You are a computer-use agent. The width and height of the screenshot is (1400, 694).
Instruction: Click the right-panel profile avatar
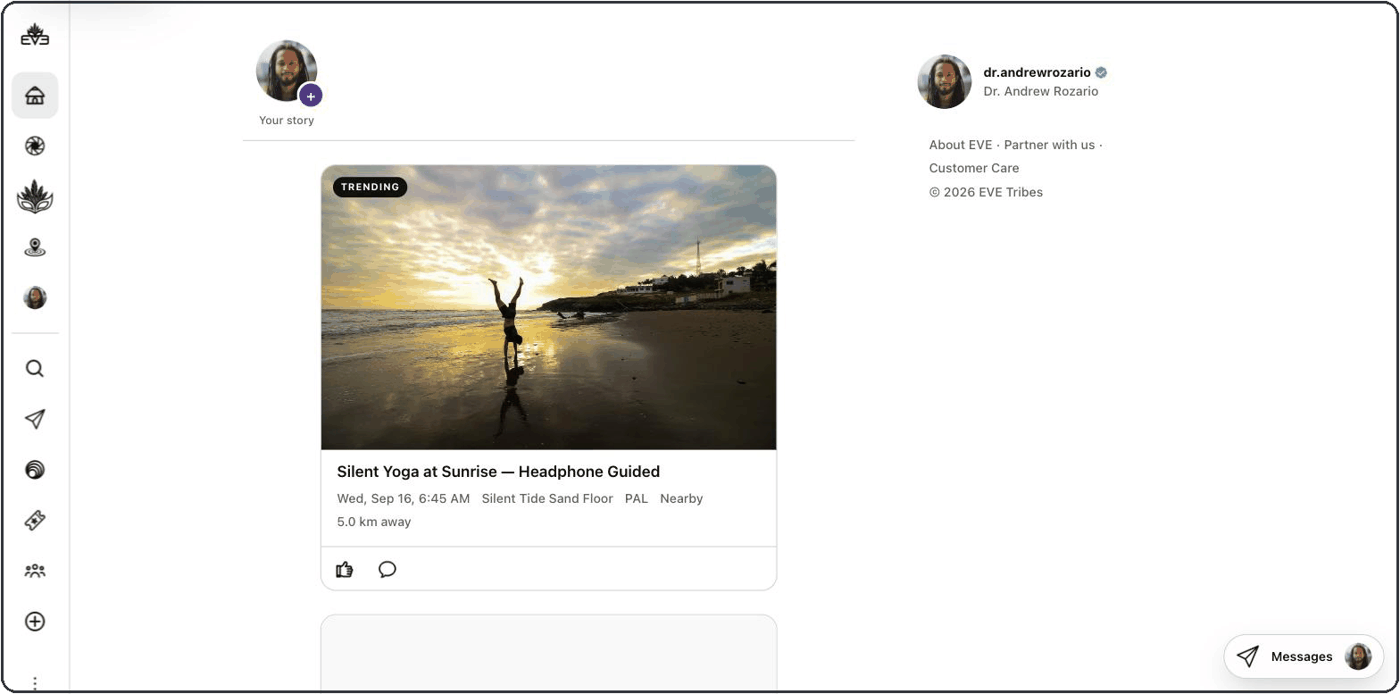click(945, 82)
